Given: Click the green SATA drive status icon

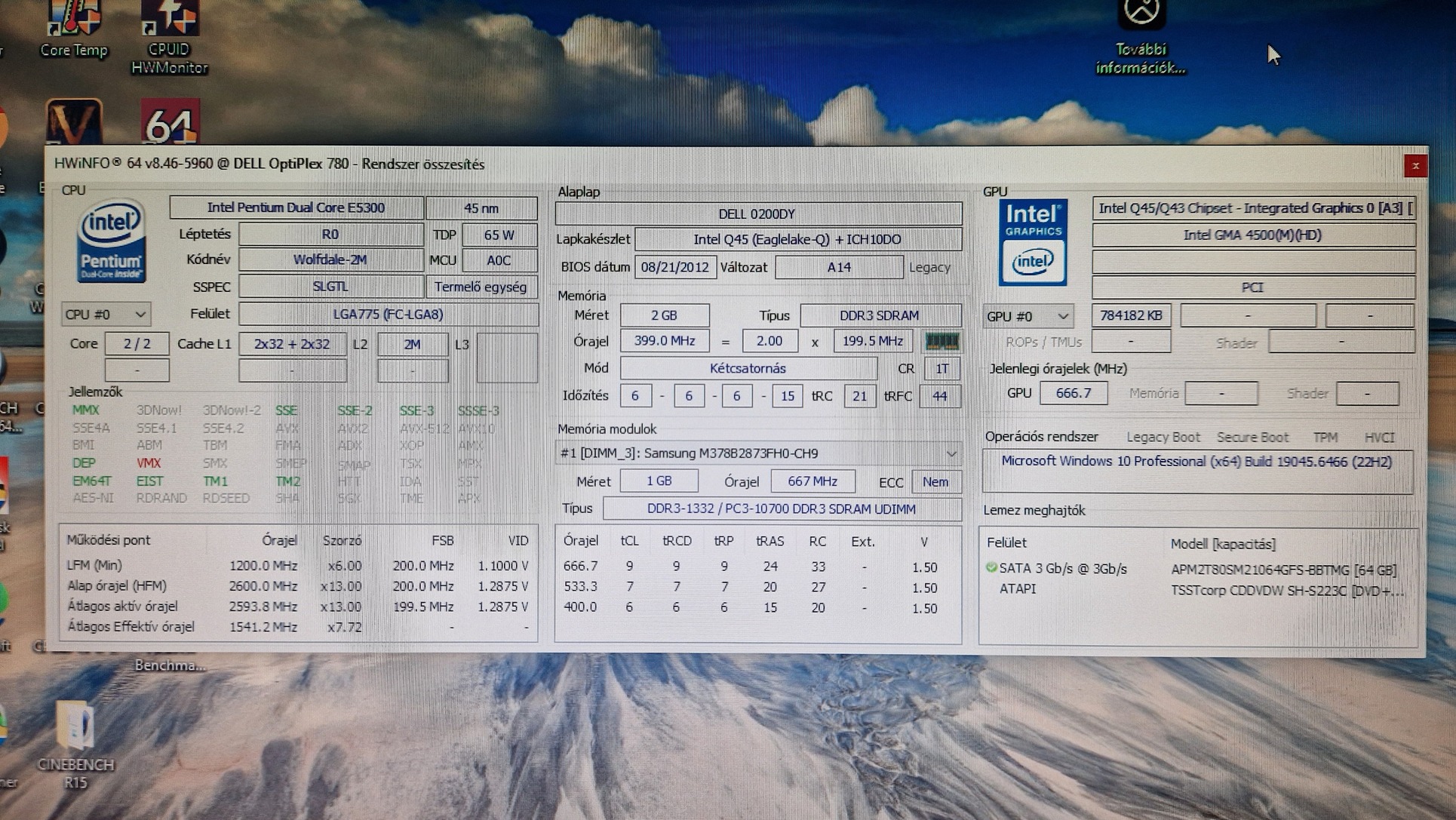Looking at the screenshot, I should pos(991,568).
